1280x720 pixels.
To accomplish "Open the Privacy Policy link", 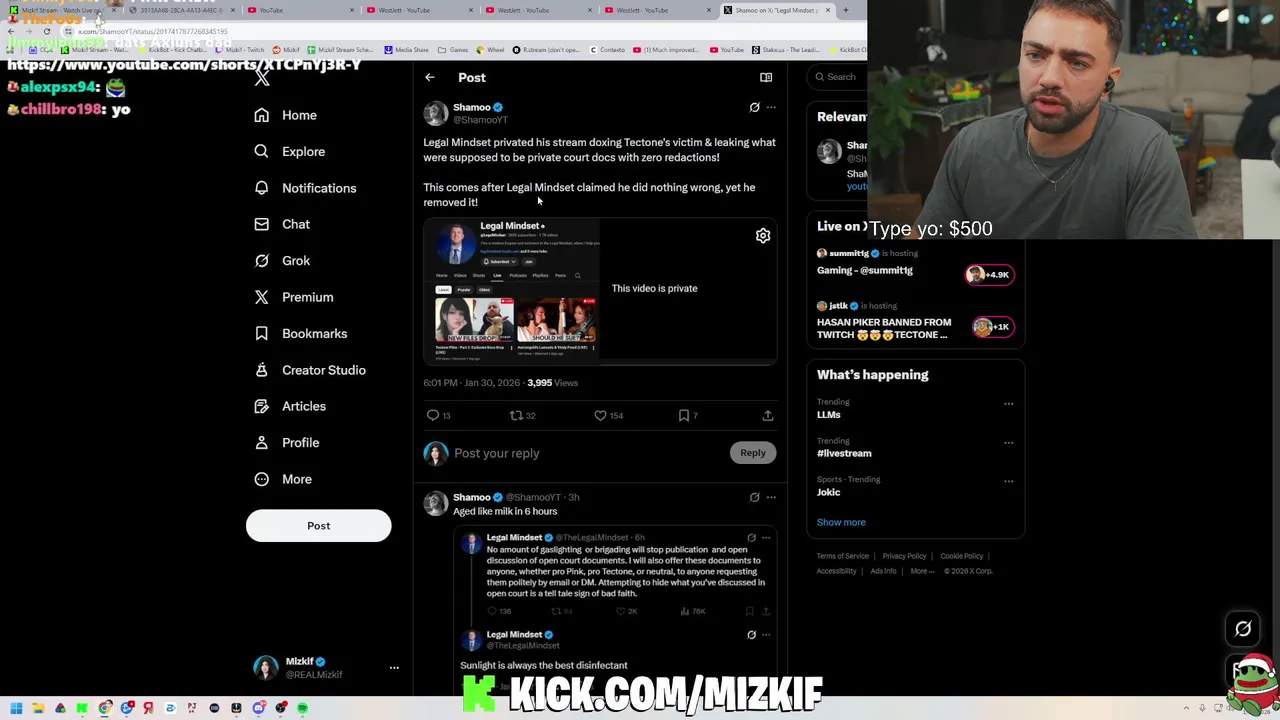I will pos(904,556).
